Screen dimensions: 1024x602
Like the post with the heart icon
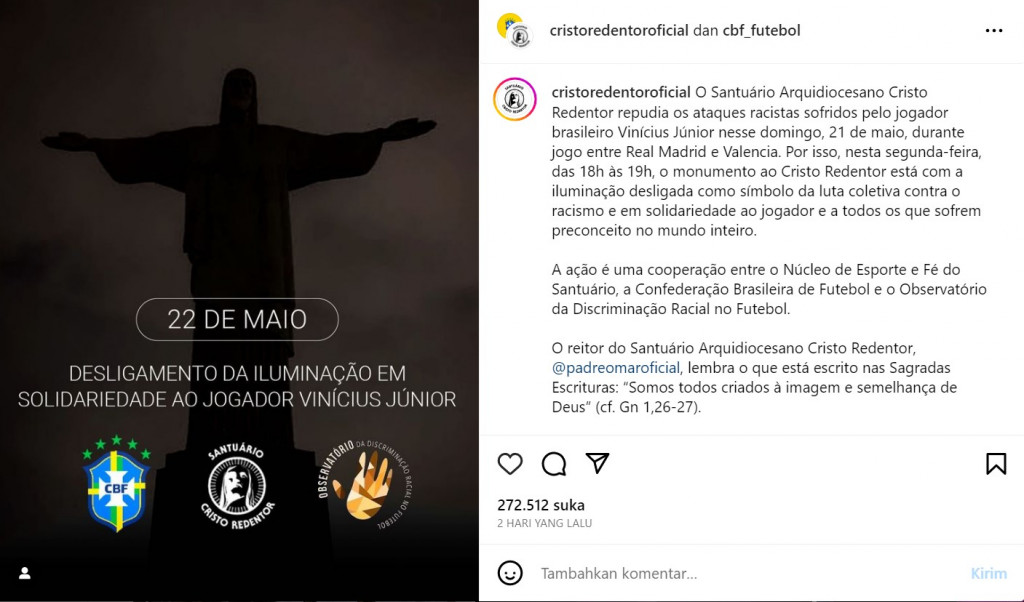pyautogui.click(x=510, y=464)
